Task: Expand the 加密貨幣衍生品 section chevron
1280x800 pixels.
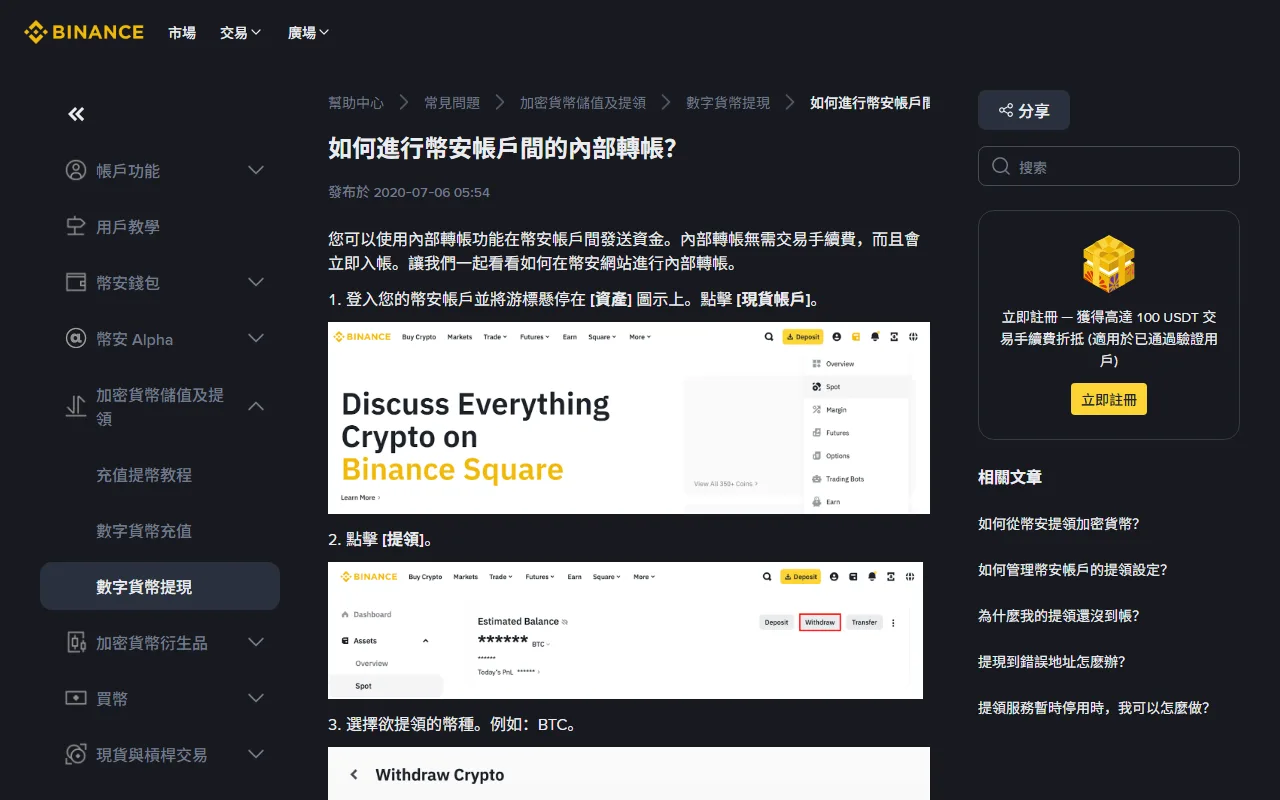Action: [256, 642]
